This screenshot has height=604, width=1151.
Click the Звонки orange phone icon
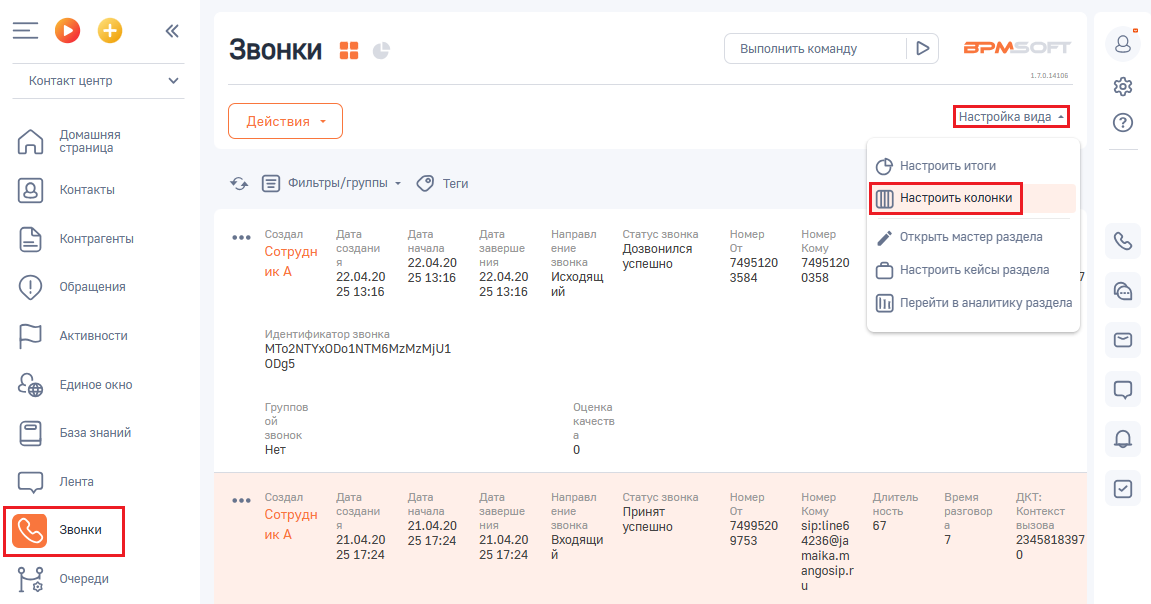pos(29,530)
